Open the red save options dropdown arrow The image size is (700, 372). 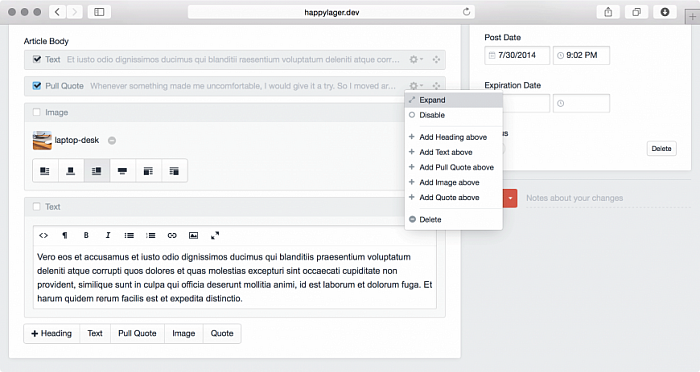[510, 198]
